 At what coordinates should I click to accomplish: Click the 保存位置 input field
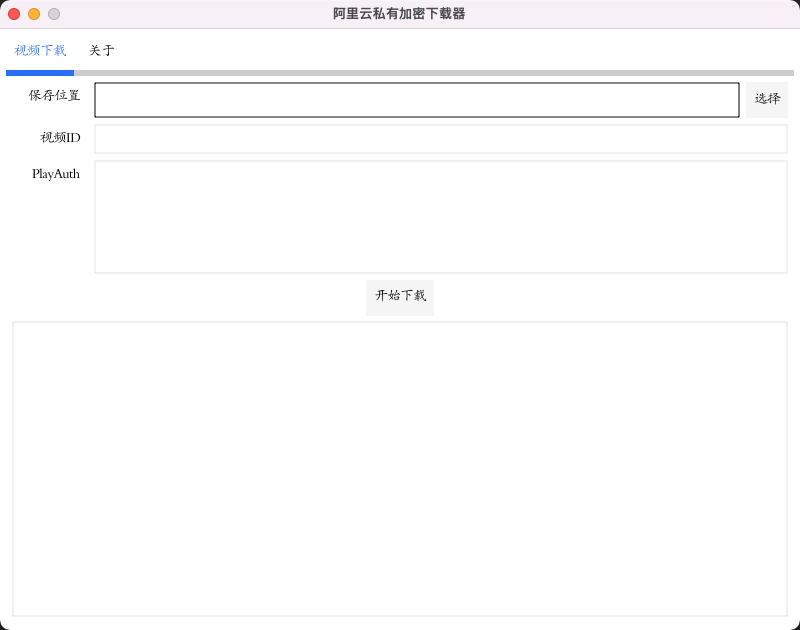416,100
